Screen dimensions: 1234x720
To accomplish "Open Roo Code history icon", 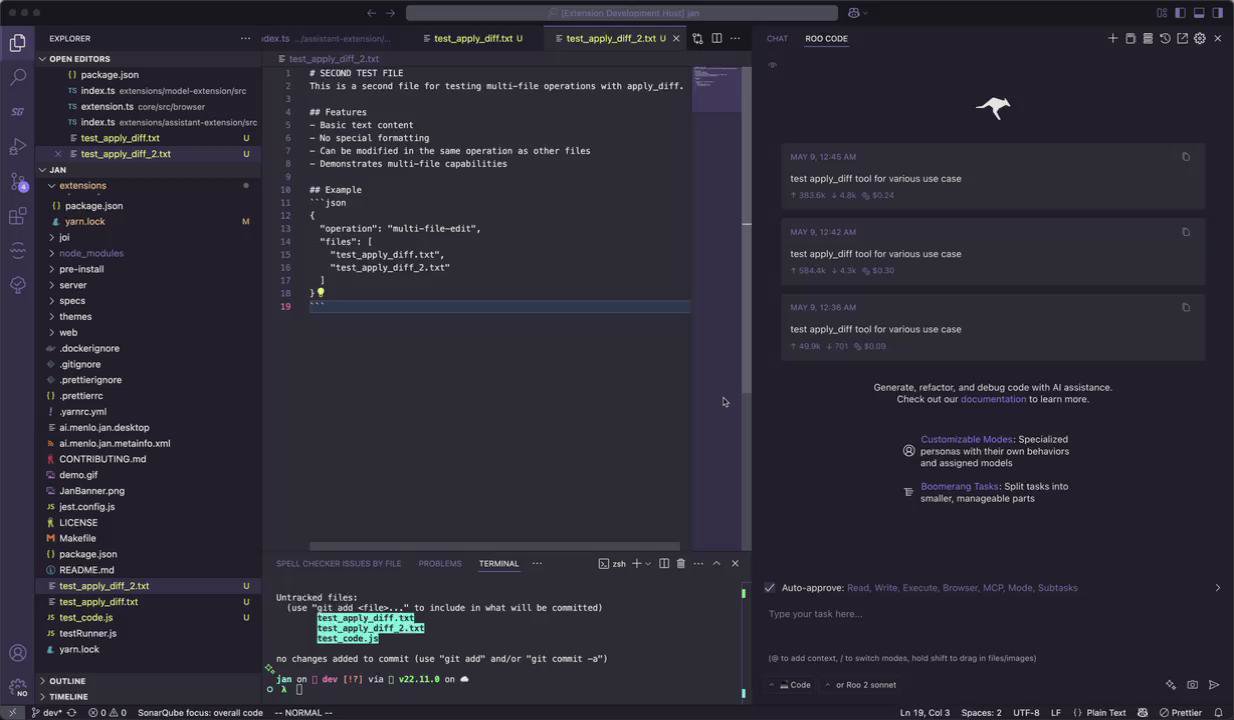I will [1165, 38].
